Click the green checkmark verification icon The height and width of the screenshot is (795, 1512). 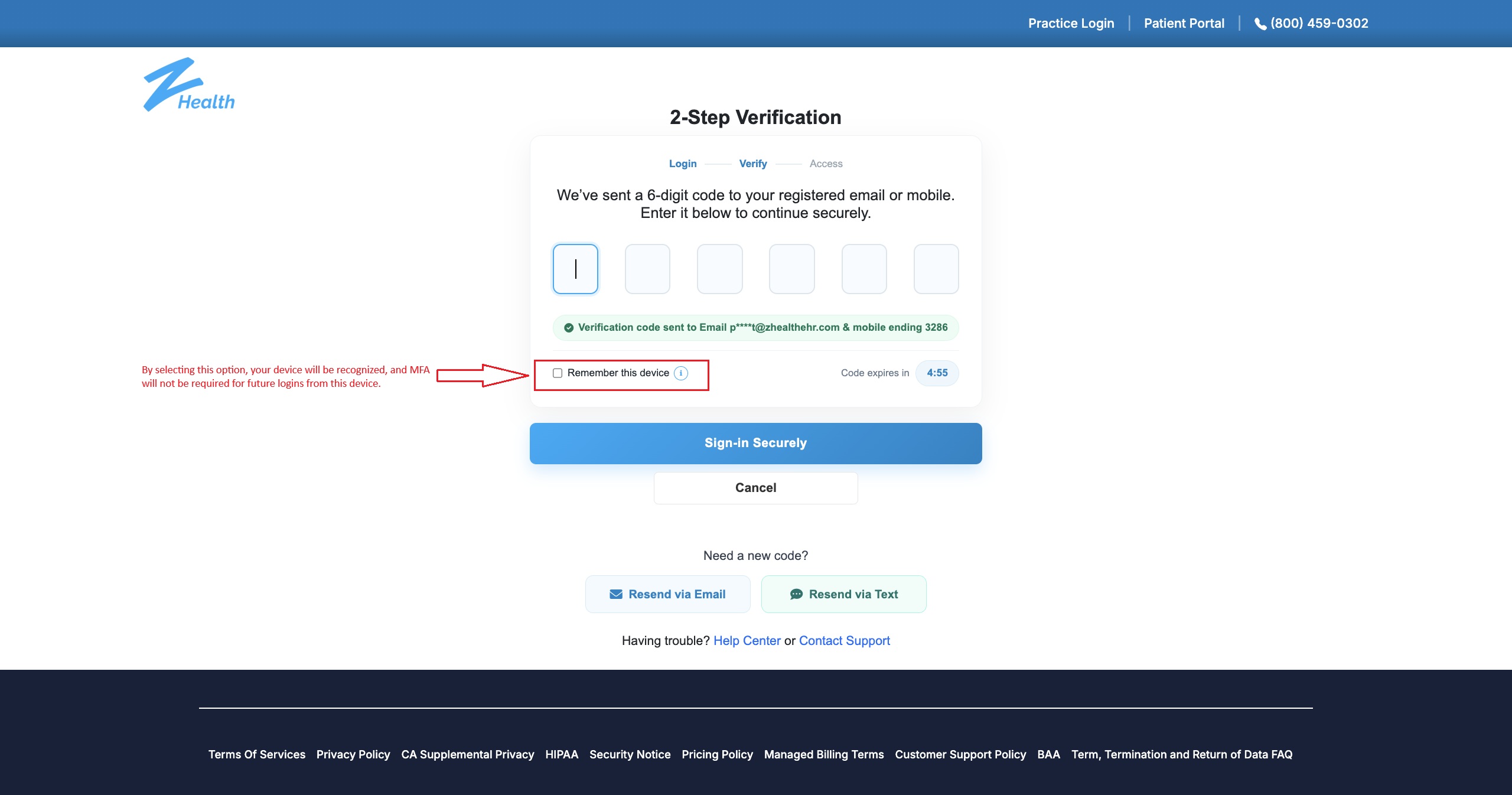point(569,328)
